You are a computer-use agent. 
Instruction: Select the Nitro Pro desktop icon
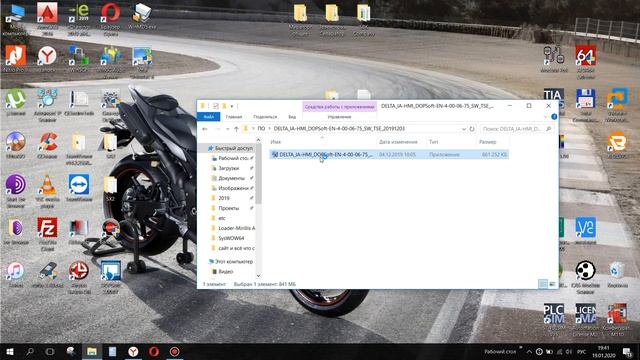[15, 60]
